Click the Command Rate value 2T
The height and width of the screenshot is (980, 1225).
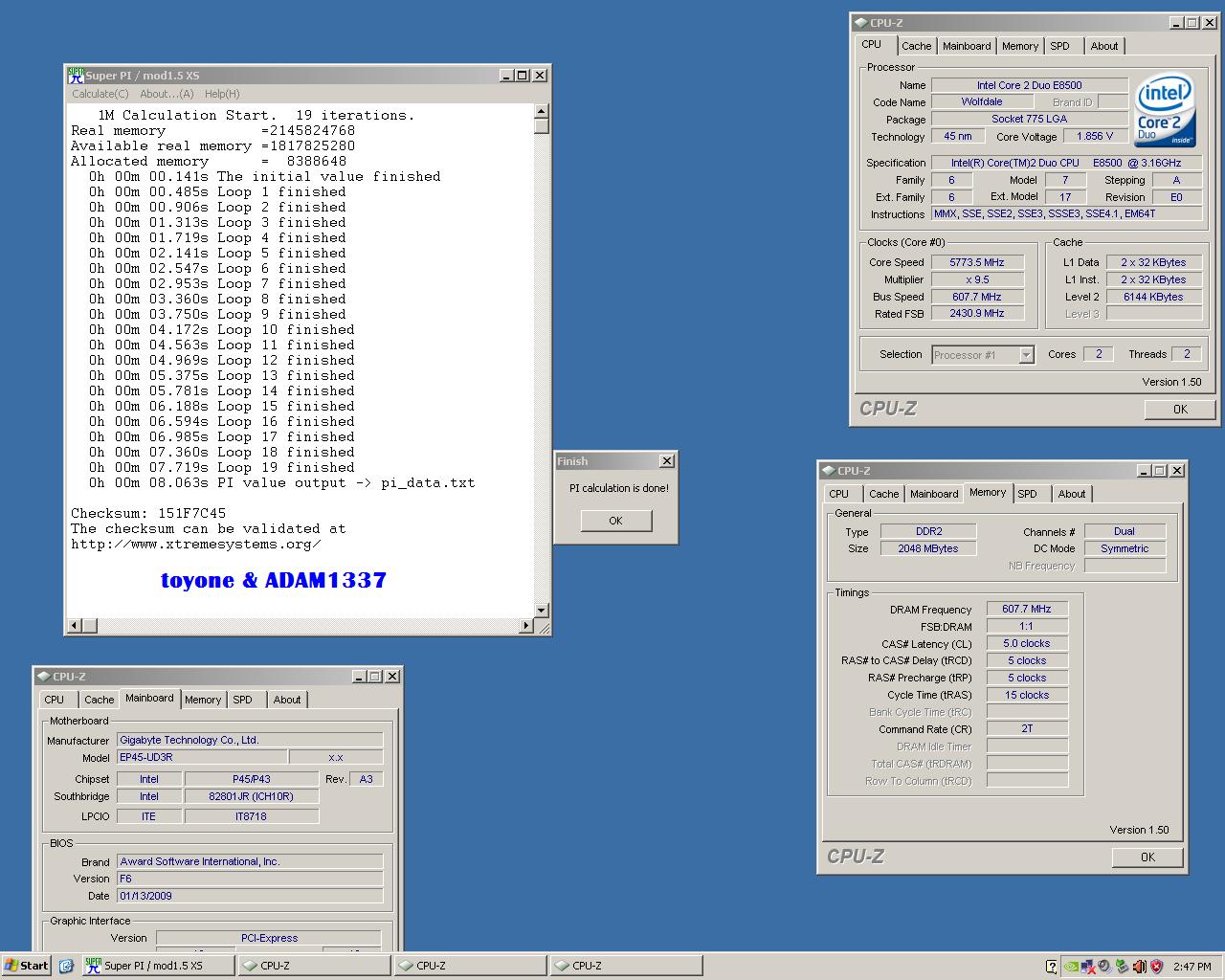click(1027, 728)
